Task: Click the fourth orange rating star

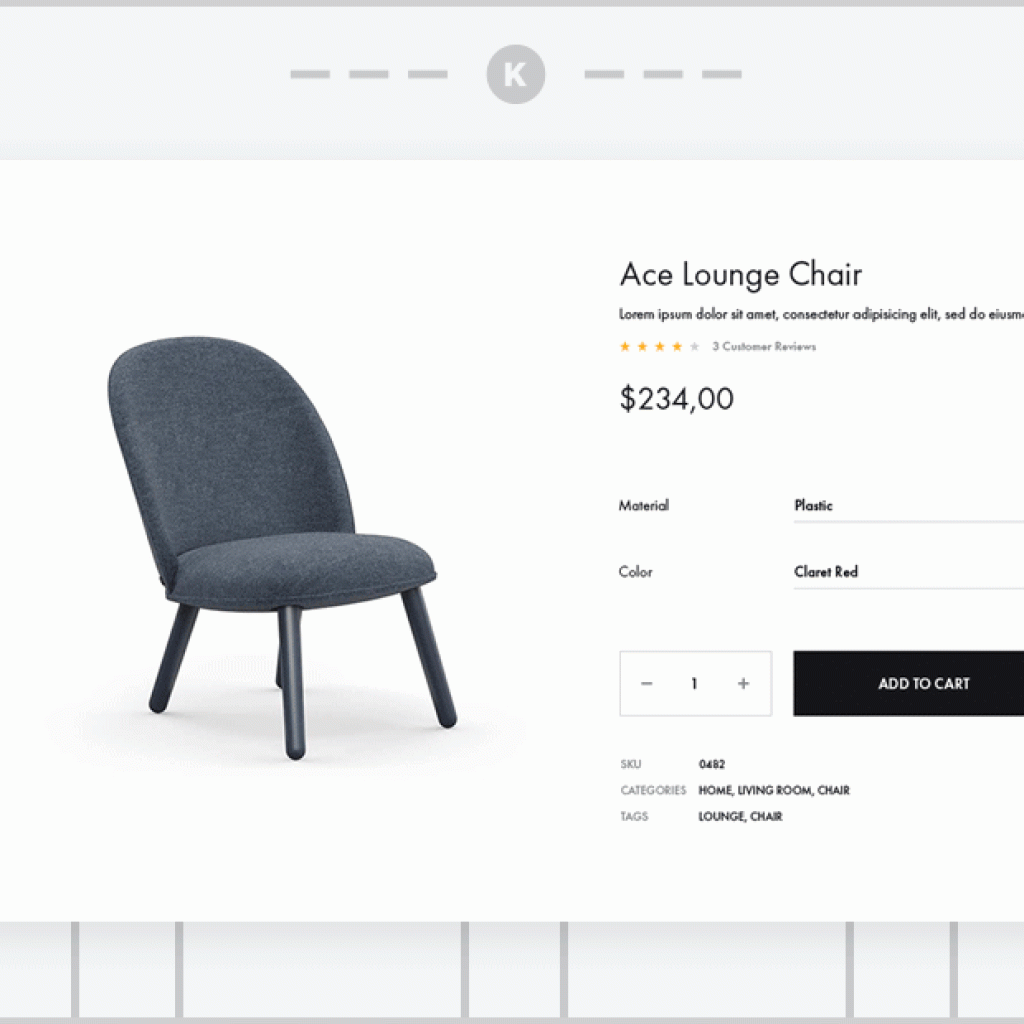Action: click(677, 346)
